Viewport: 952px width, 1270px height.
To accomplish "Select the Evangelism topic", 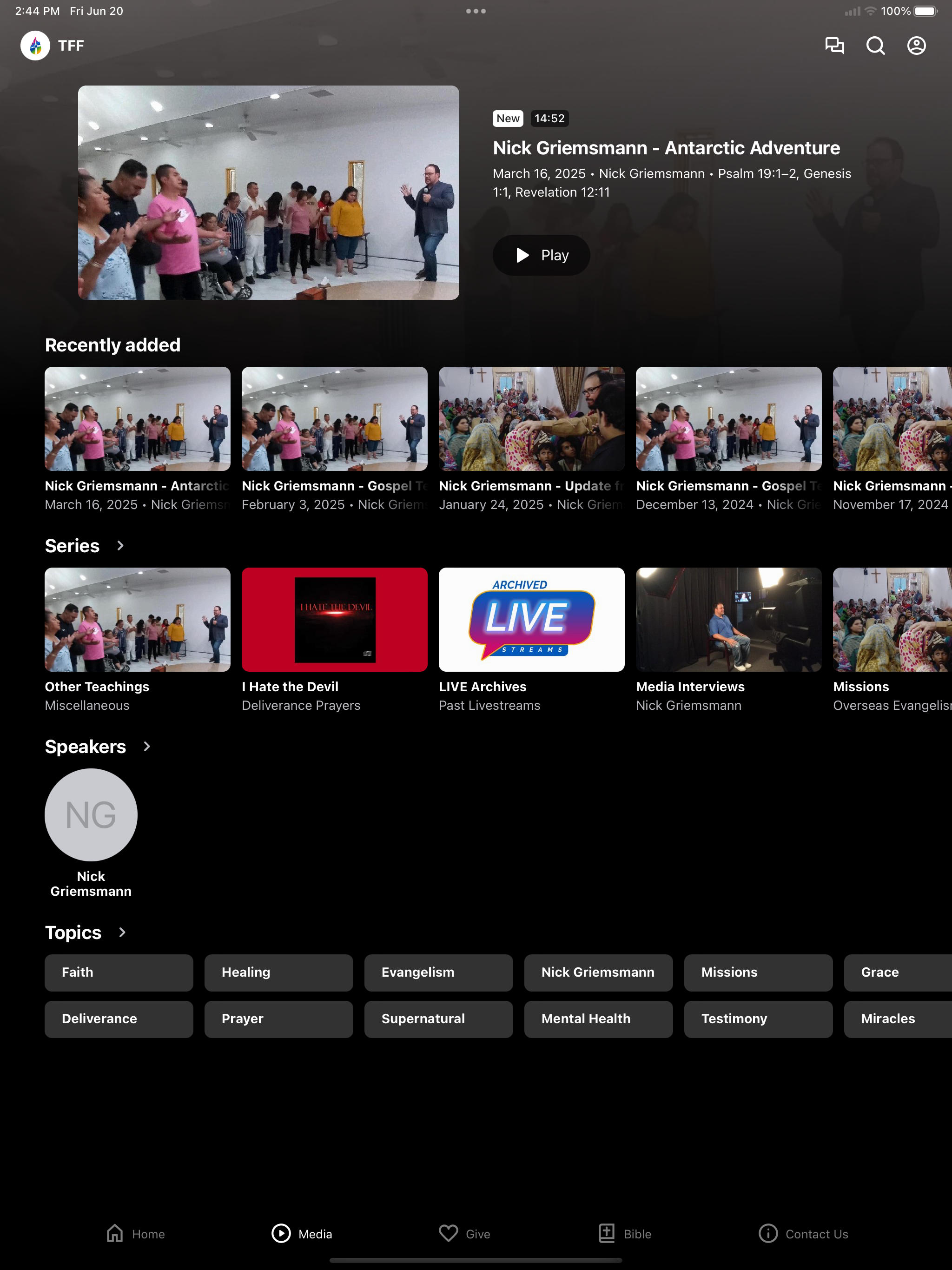I will pos(439,972).
